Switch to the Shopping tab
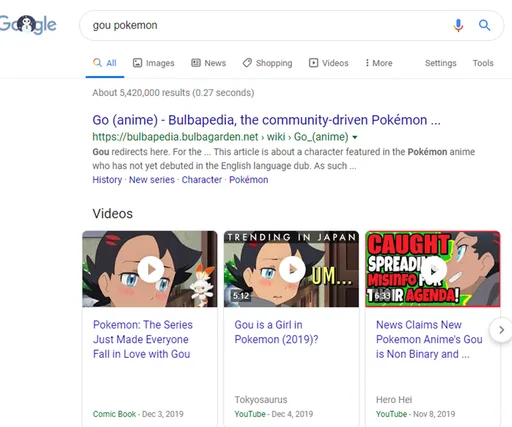Viewport: 512px width, 427px height. pos(267,63)
